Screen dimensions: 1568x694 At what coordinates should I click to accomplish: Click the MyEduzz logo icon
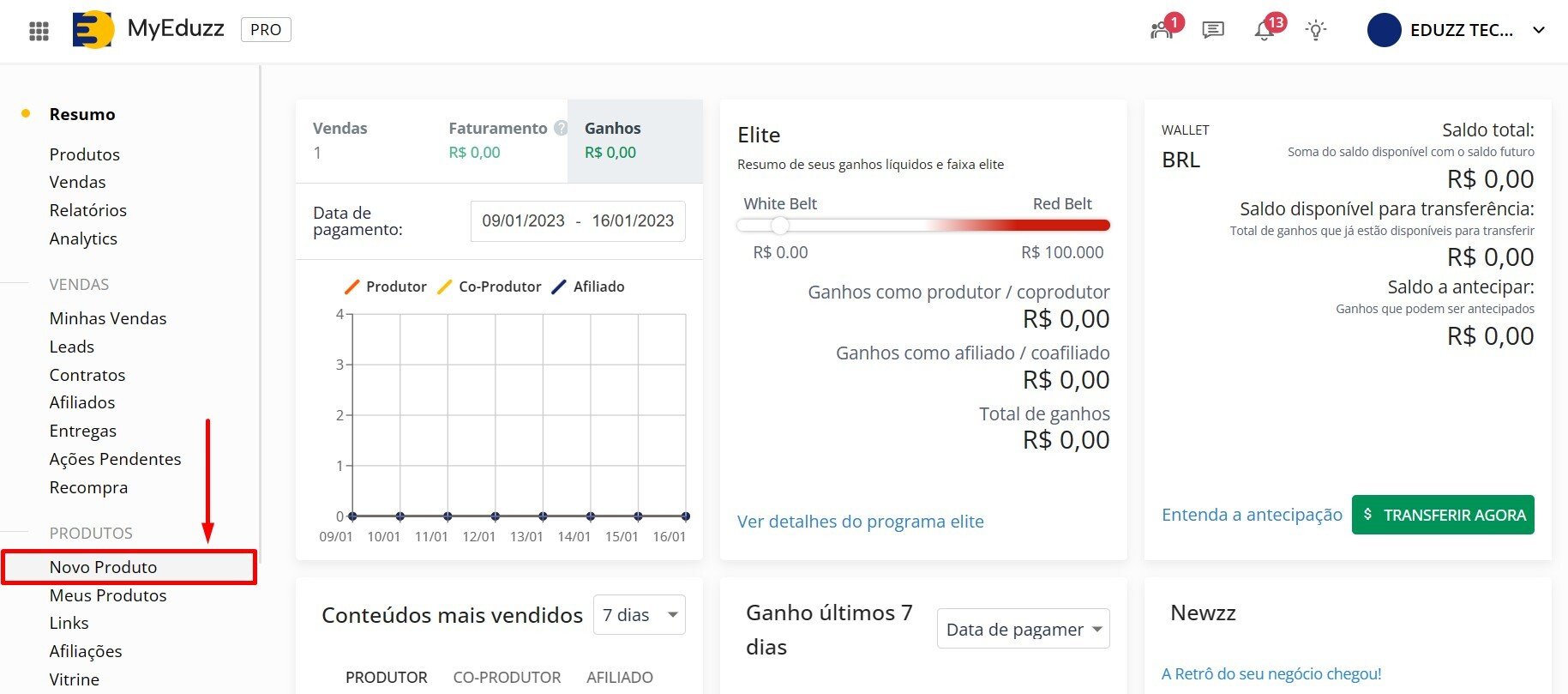pyautogui.click(x=93, y=30)
